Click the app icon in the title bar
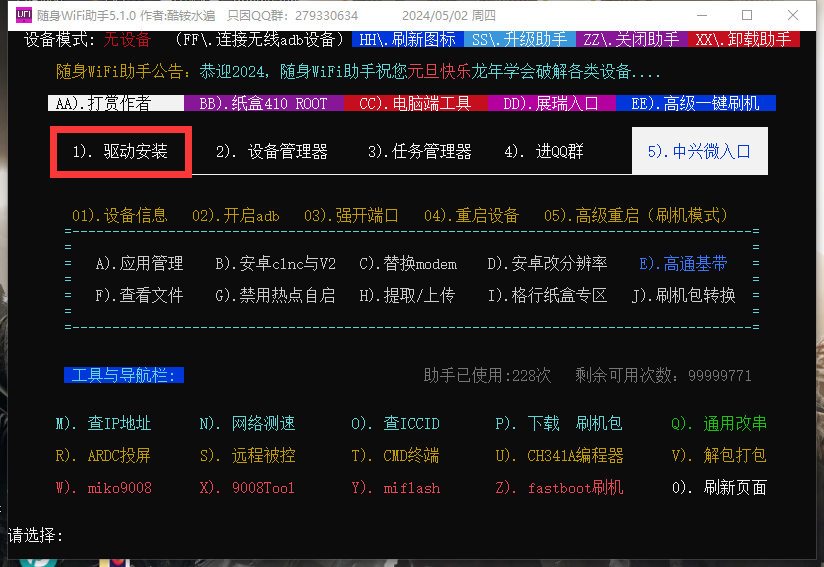 click(x=23, y=15)
